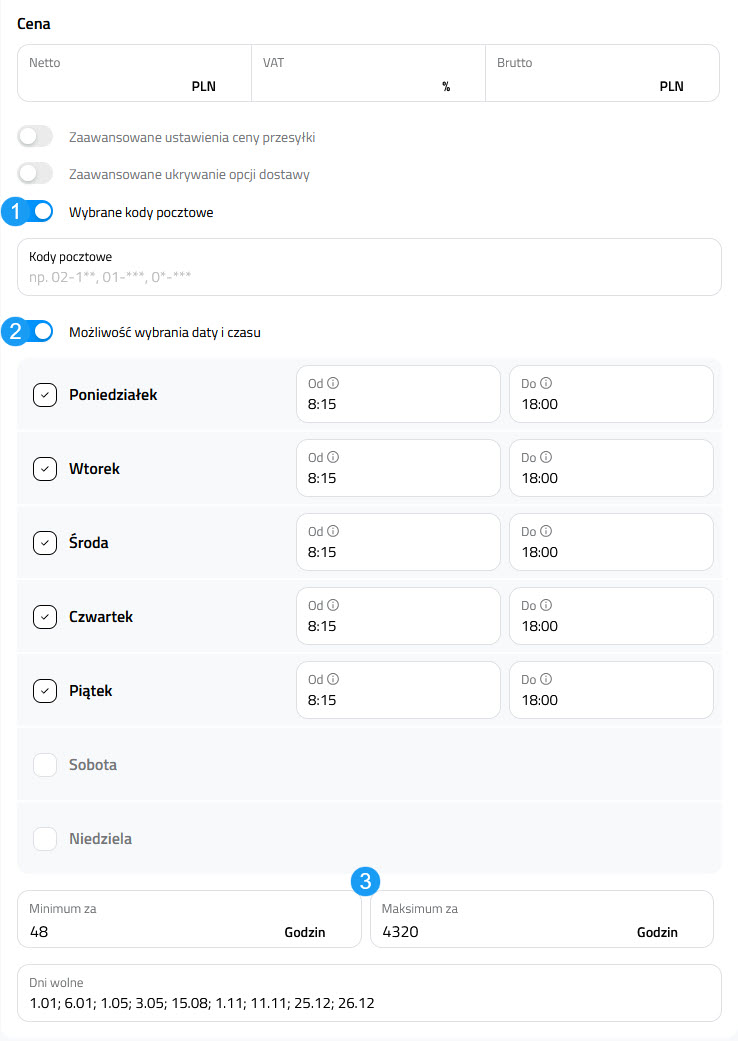Enable Zaawansowane ukrywanie opcji dostawy toggle

[x=35, y=174]
